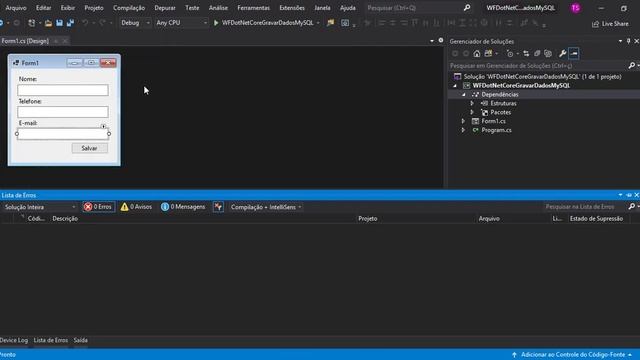Open the Compilação menu
The height and width of the screenshot is (360, 640).
click(129, 8)
